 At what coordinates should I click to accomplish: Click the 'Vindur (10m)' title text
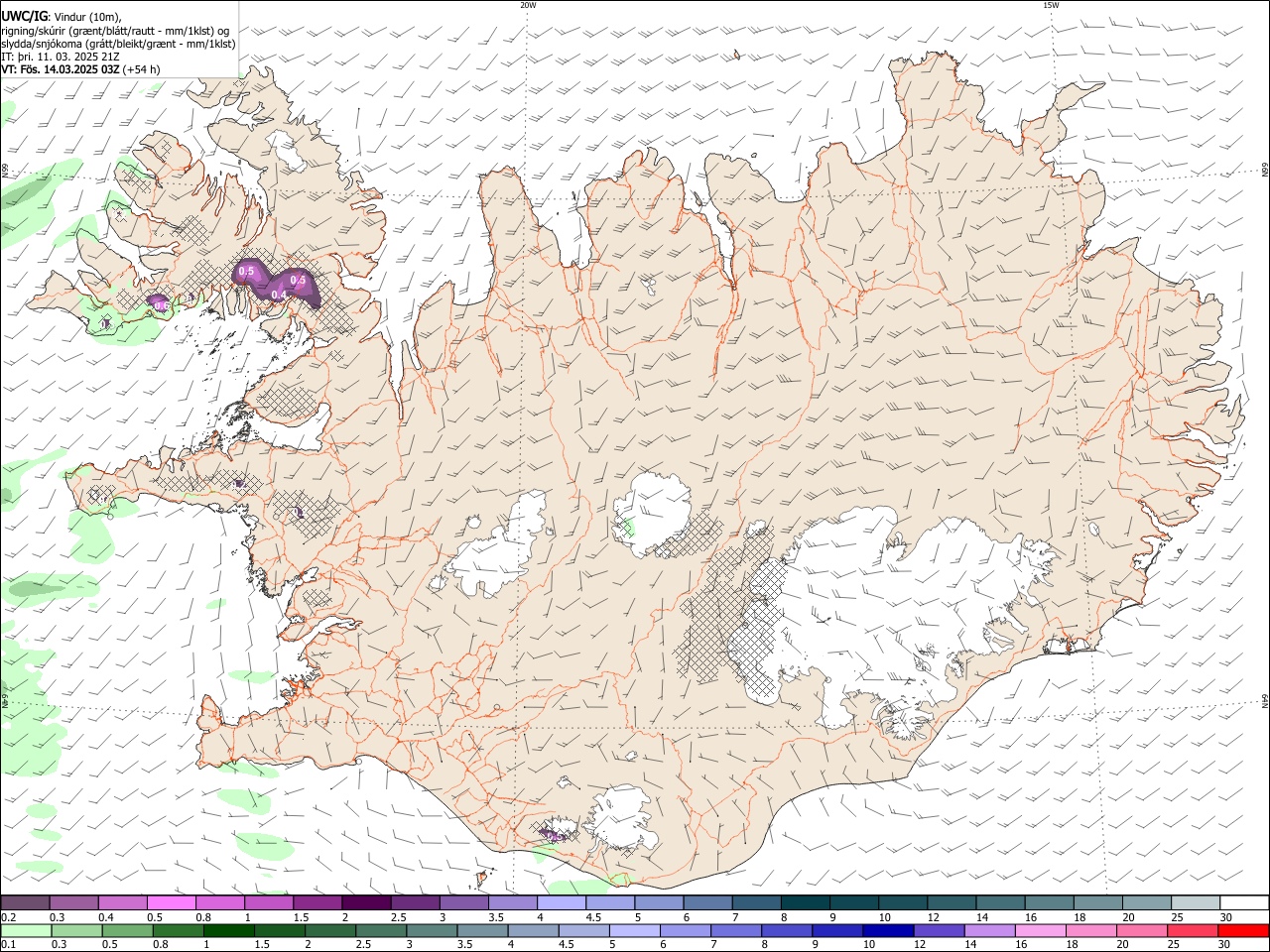[86, 16]
